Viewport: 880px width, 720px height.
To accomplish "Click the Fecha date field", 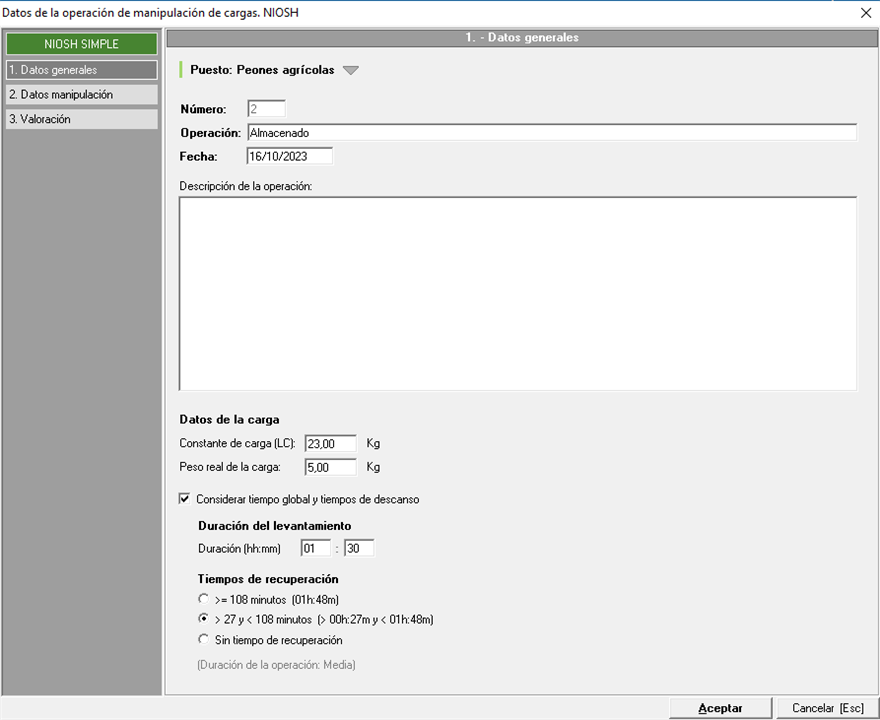I will tap(289, 156).
